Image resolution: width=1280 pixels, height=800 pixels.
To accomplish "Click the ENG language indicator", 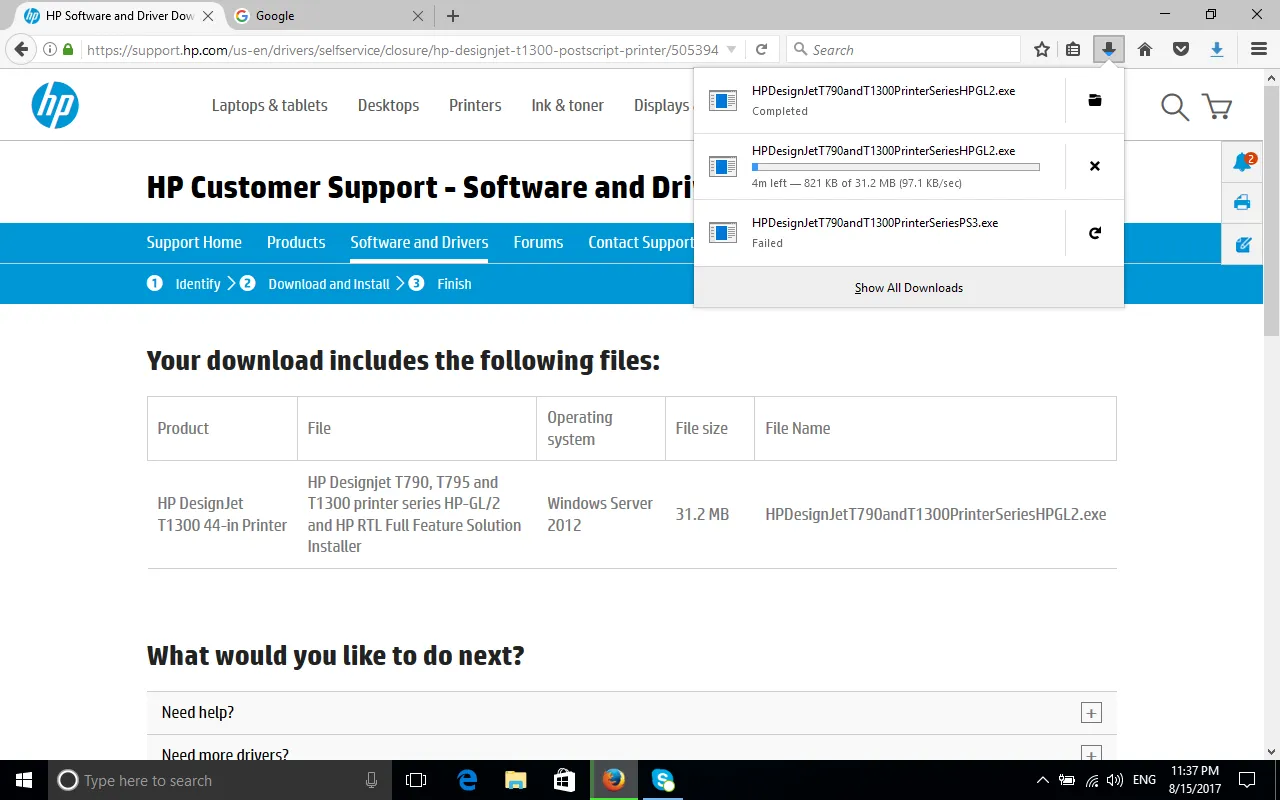I will 1144,780.
